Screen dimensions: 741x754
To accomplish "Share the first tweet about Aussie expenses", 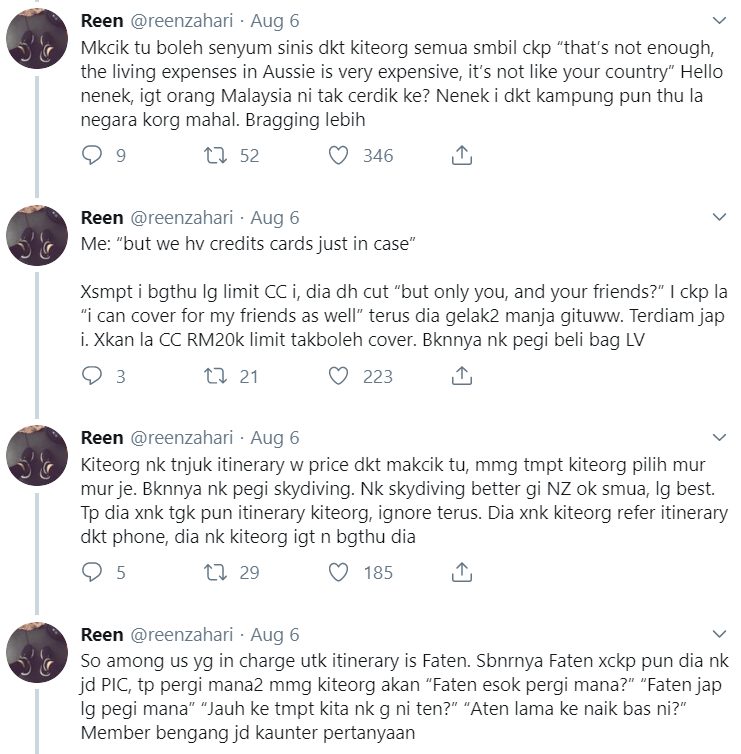I will tap(461, 155).
